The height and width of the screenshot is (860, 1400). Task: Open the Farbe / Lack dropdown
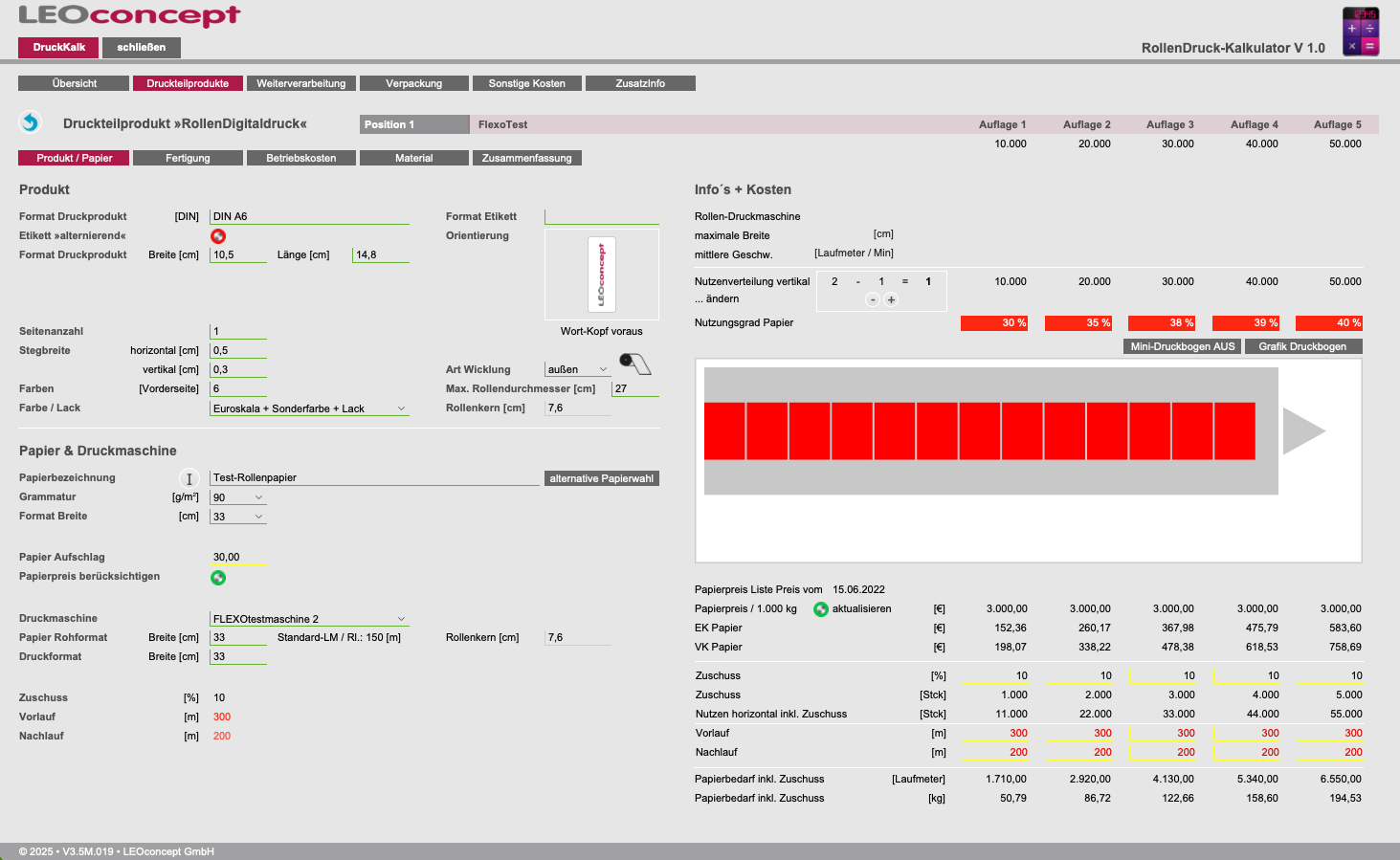click(309, 408)
